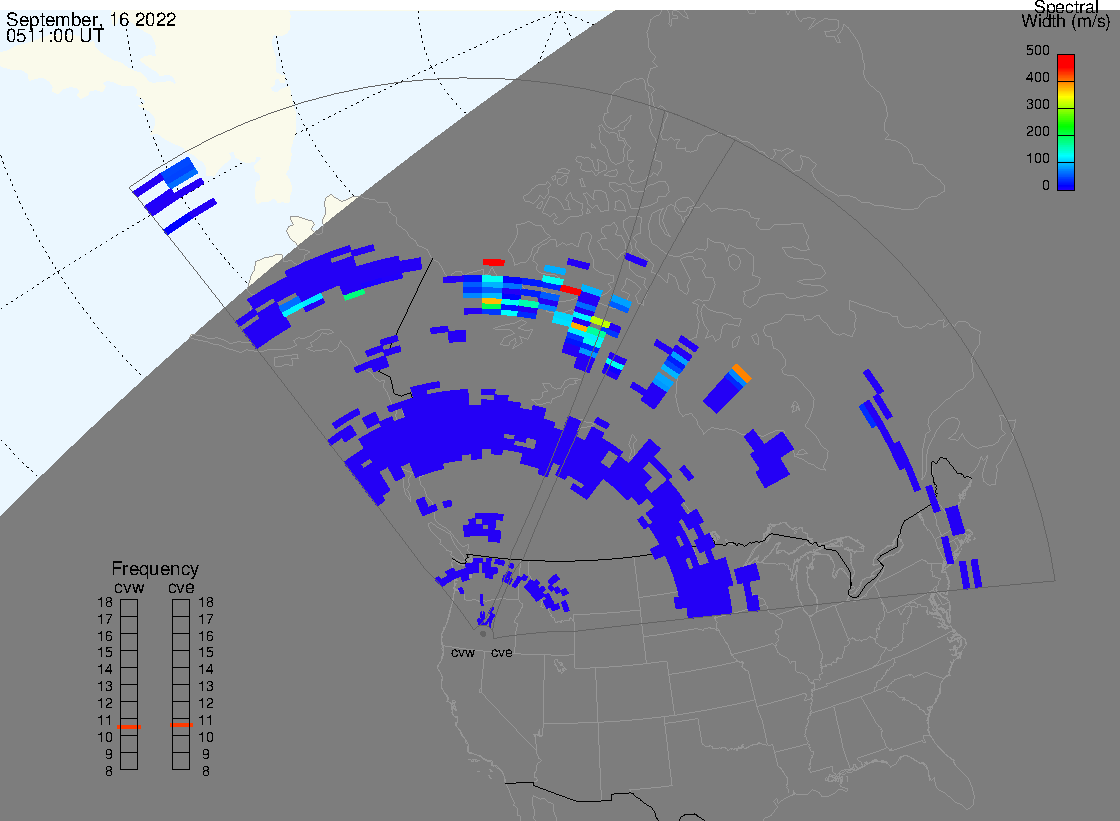Click the 100 label on color scale
Image resolution: width=1120 pixels, height=821 pixels.
(1037, 159)
